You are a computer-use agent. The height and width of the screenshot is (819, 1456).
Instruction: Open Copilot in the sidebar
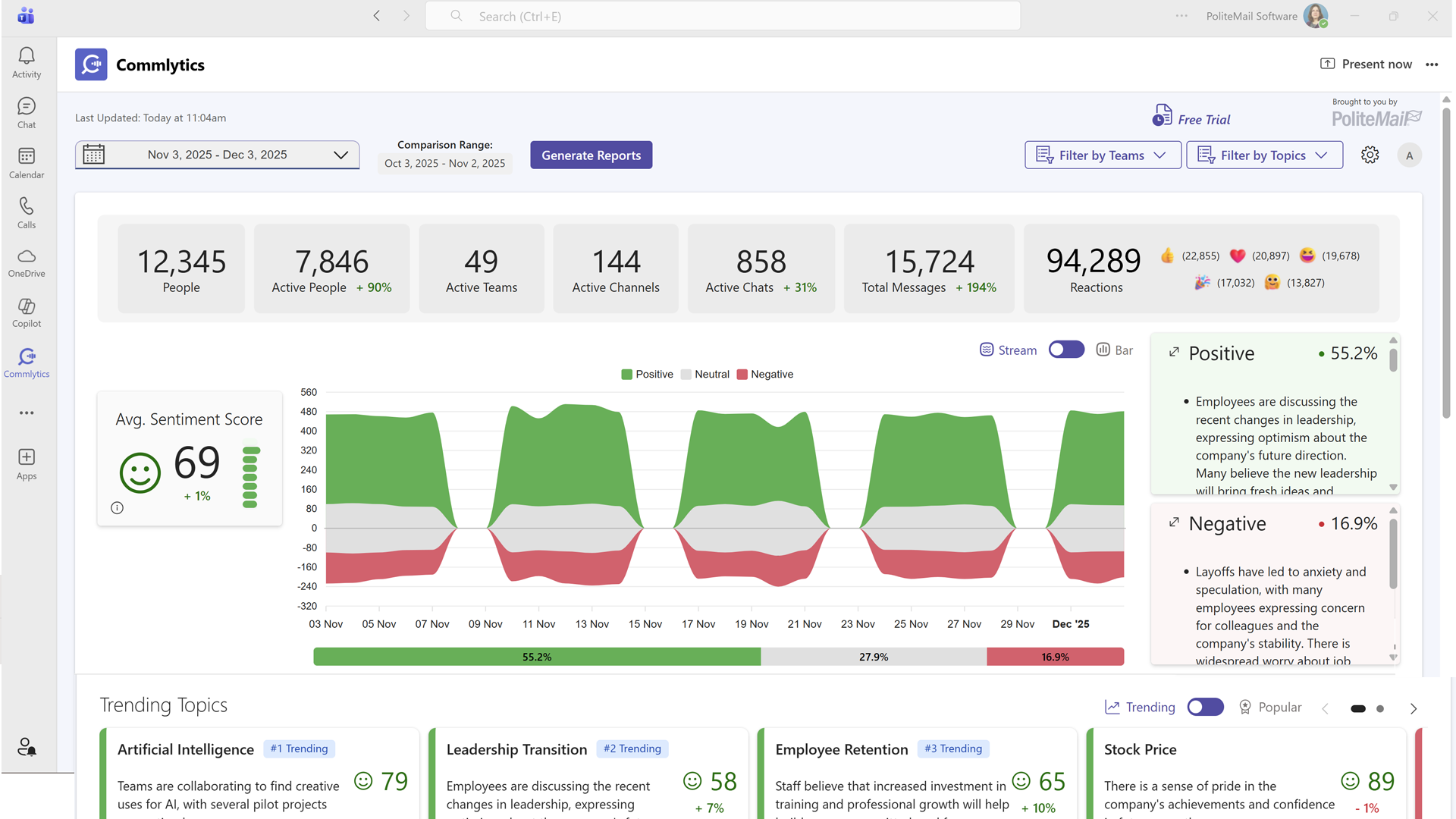[x=27, y=312]
